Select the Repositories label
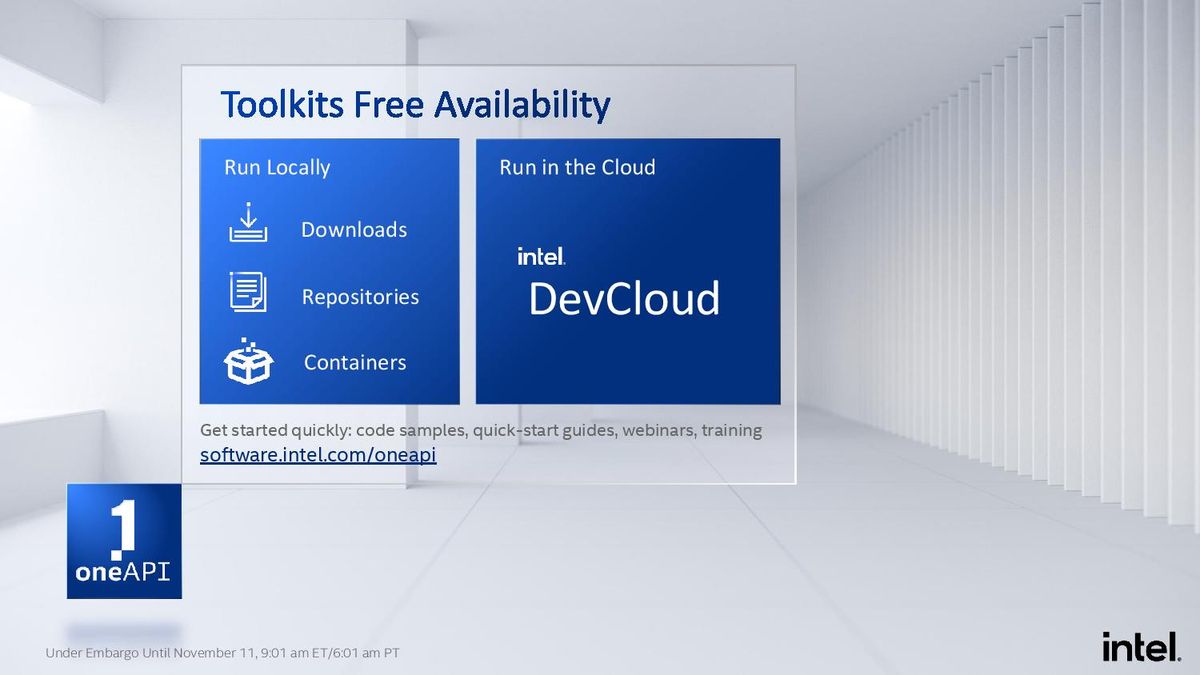The image size is (1200, 675). 360,297
